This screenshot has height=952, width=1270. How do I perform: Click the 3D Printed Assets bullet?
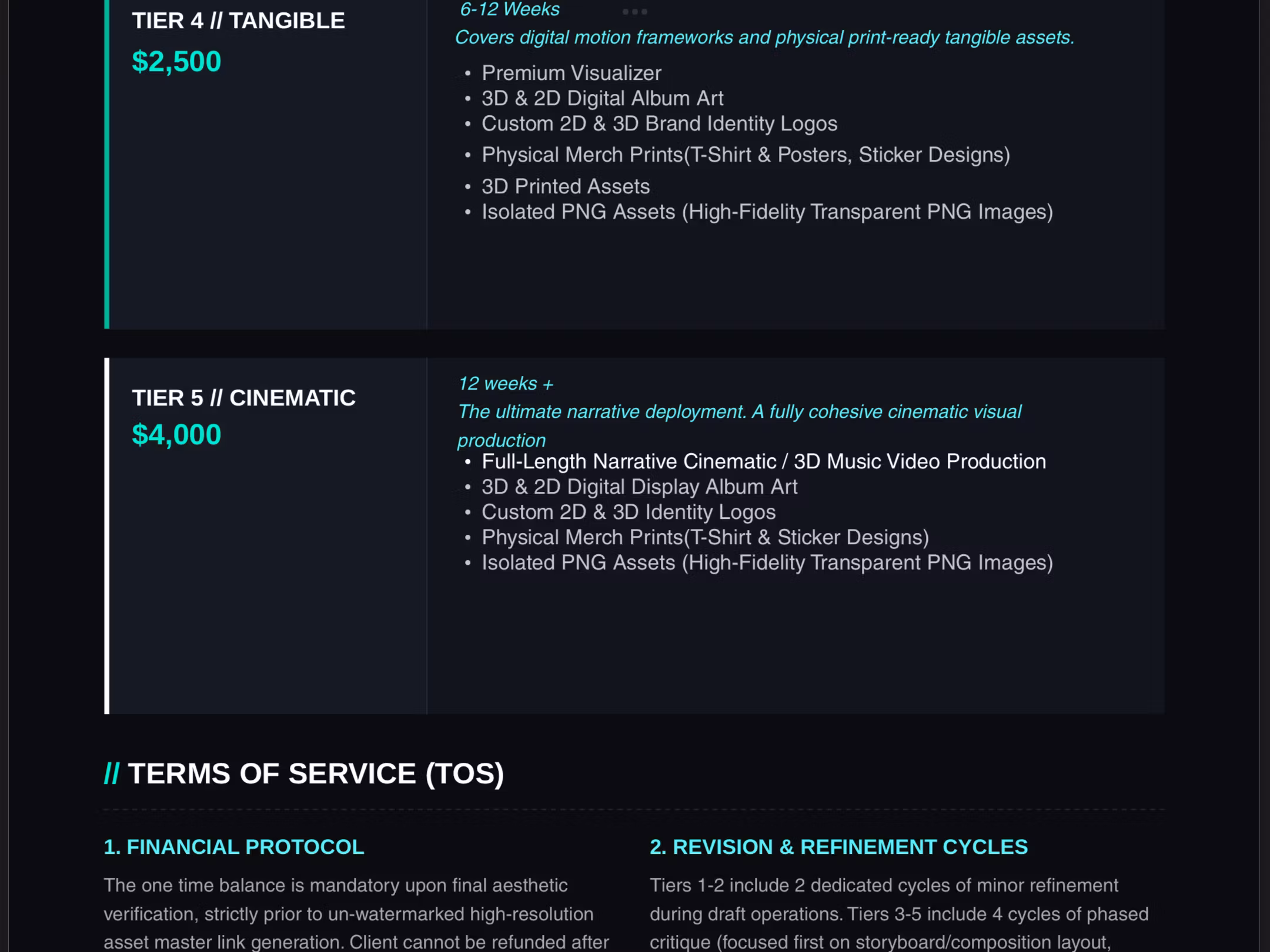tap(565, 186)
